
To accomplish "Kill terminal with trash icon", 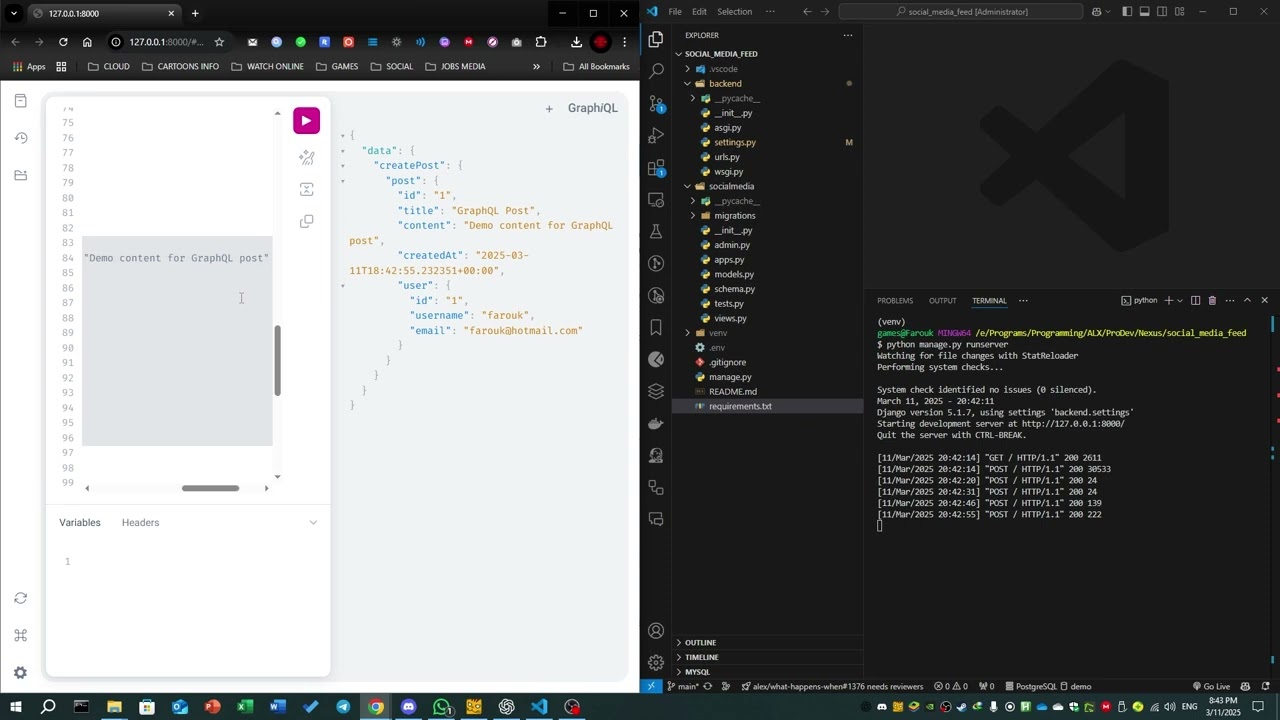I will (1212, 300).
